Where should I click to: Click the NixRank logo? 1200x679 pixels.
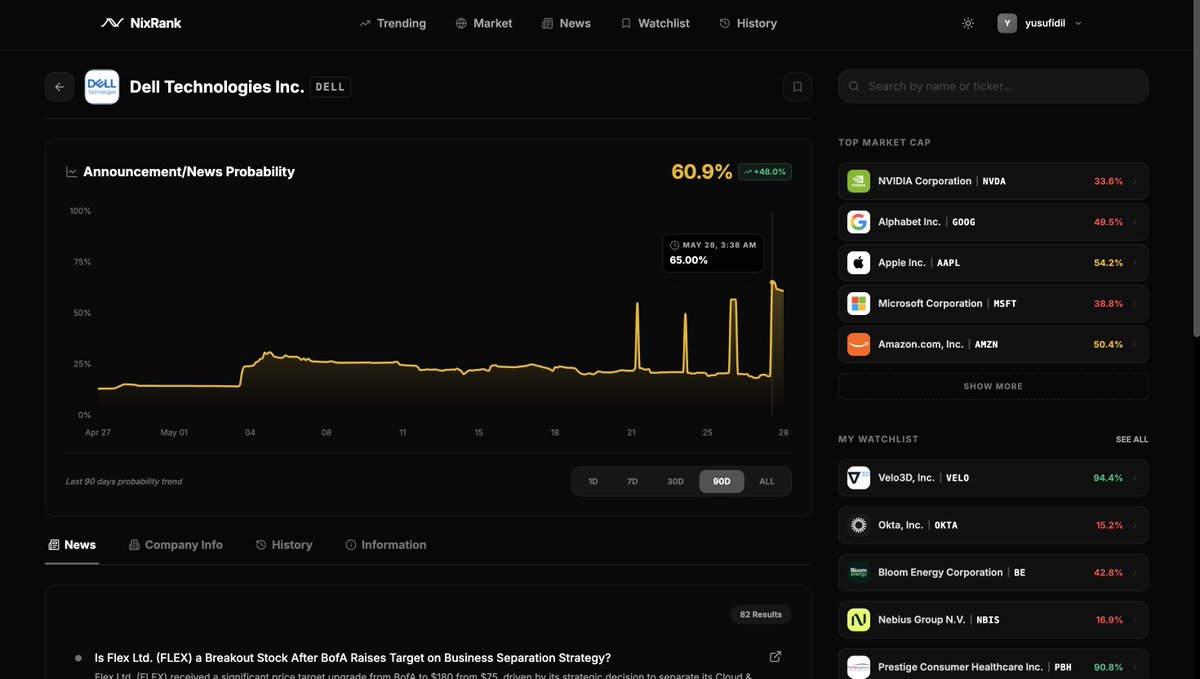coord(141,23)
